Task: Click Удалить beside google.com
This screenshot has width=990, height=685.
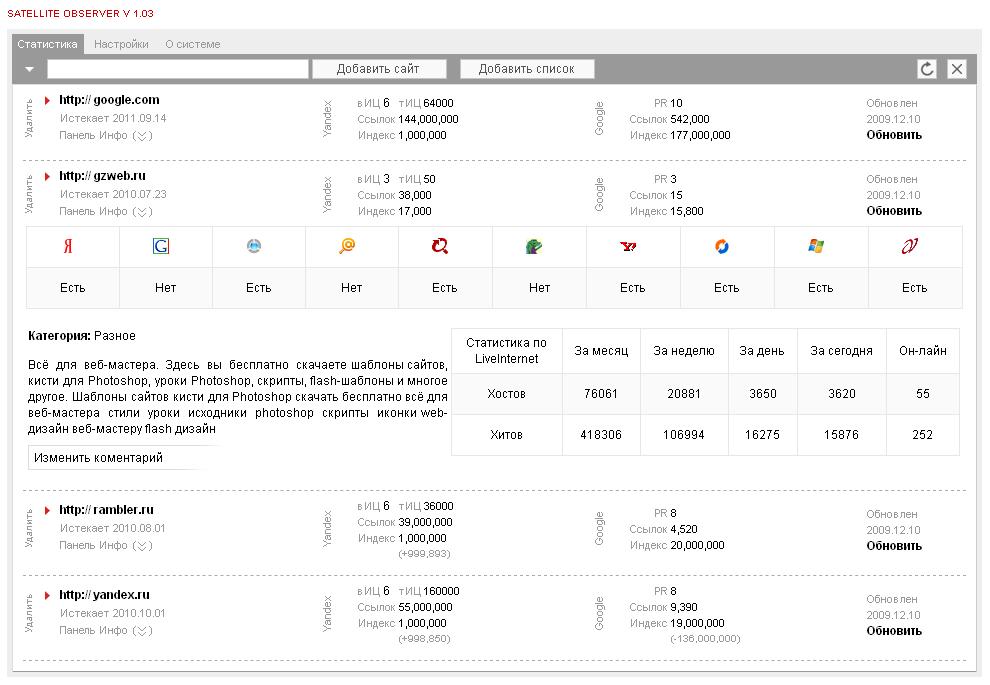Action: (29, 119)
